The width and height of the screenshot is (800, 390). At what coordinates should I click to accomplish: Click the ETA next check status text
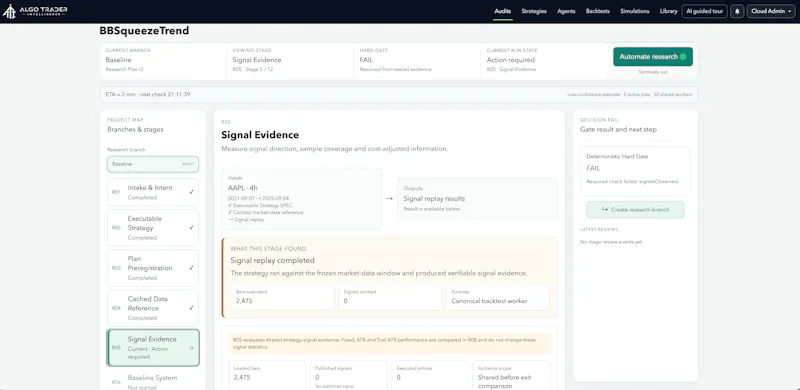148,94
